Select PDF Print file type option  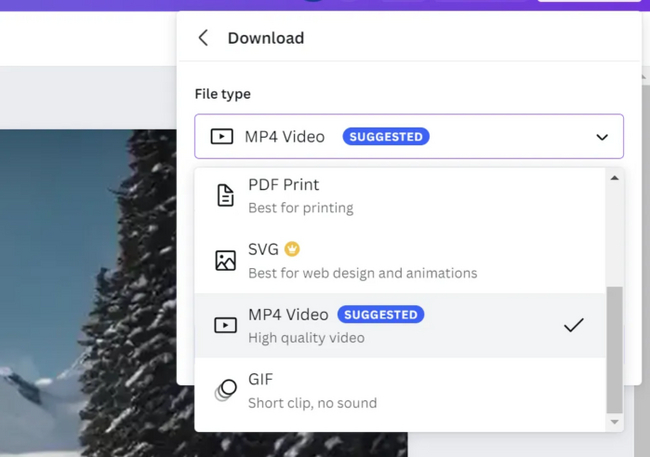[300, 195]
